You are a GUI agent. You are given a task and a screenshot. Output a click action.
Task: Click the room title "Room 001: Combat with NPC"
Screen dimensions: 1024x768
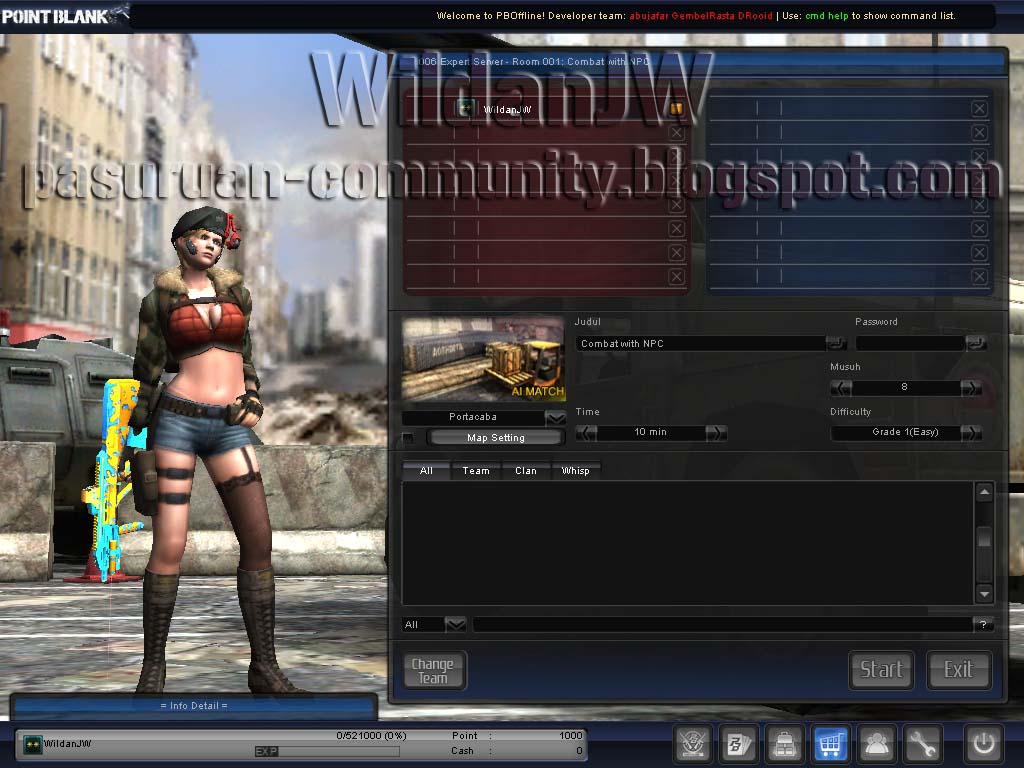pos(581,62)
